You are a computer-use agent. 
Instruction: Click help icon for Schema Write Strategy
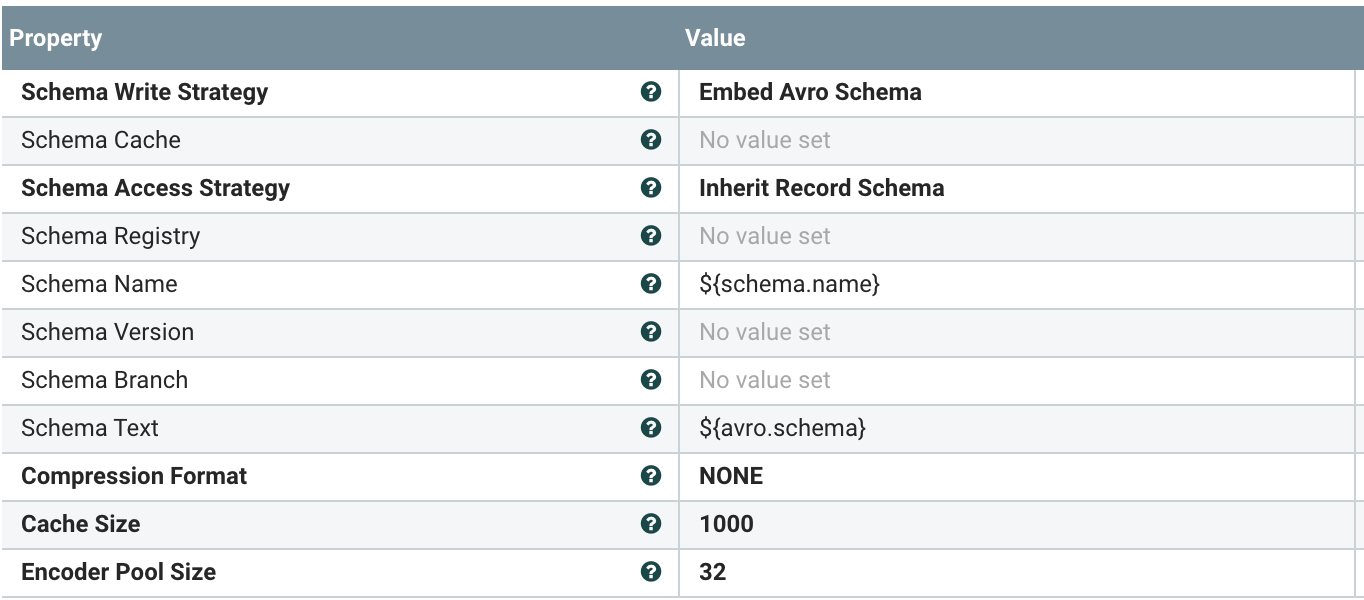(650, 92)
